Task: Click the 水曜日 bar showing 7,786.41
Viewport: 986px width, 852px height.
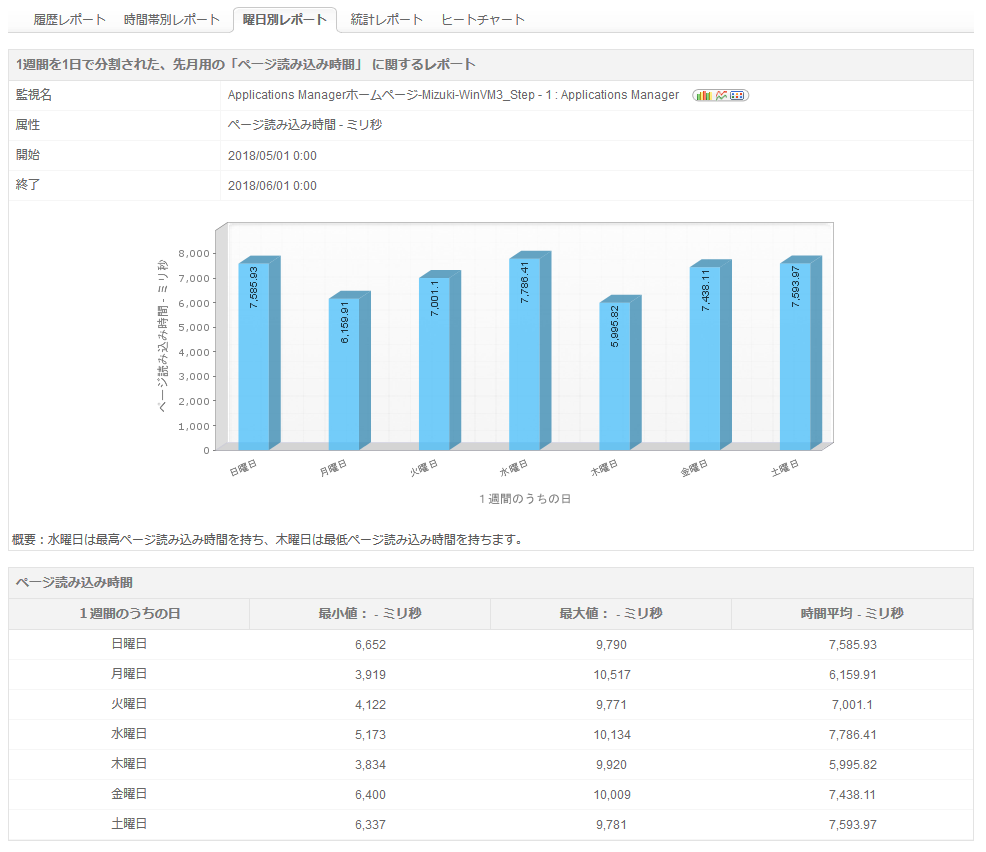Action: tap(524, 355)
